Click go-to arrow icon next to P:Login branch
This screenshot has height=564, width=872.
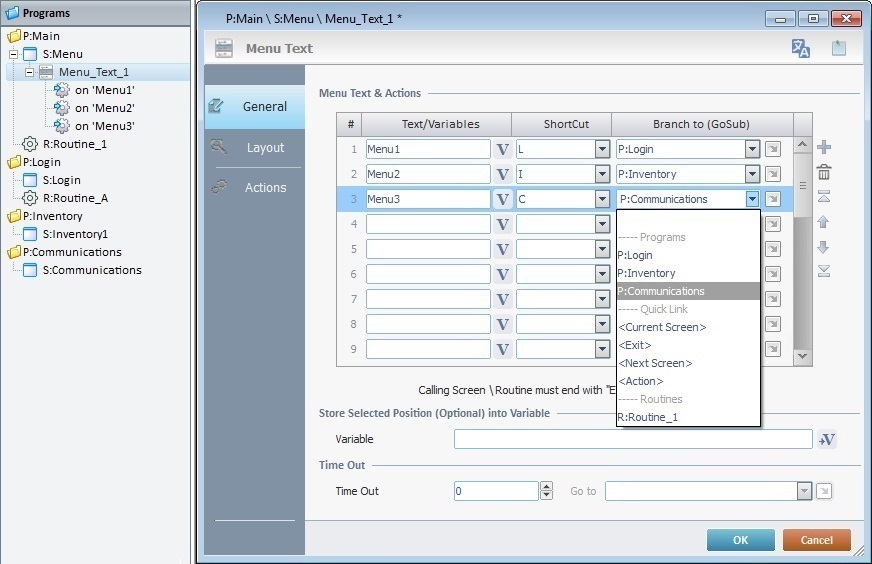[773, 150]
